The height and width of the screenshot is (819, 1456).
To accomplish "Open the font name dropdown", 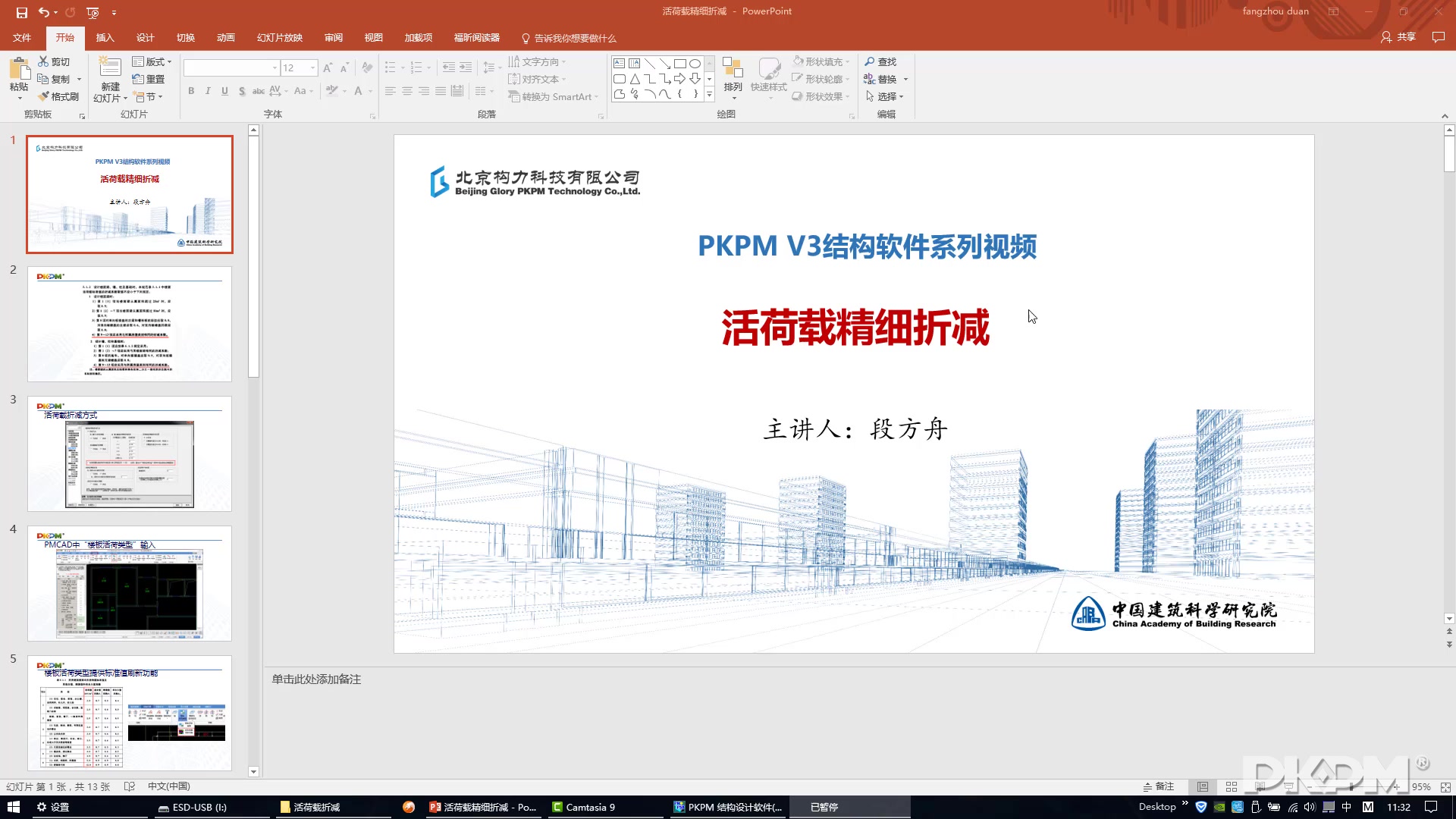I will (275, 68).
